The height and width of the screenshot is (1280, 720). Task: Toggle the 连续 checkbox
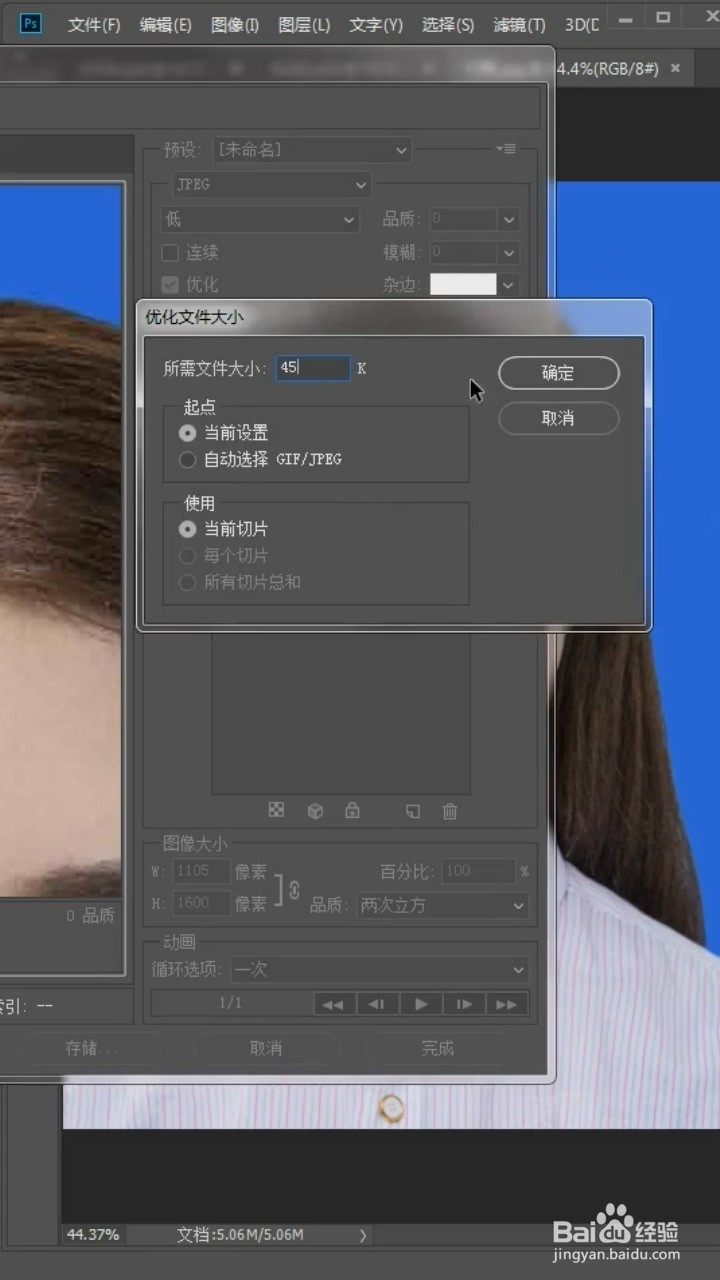point(170,252)
